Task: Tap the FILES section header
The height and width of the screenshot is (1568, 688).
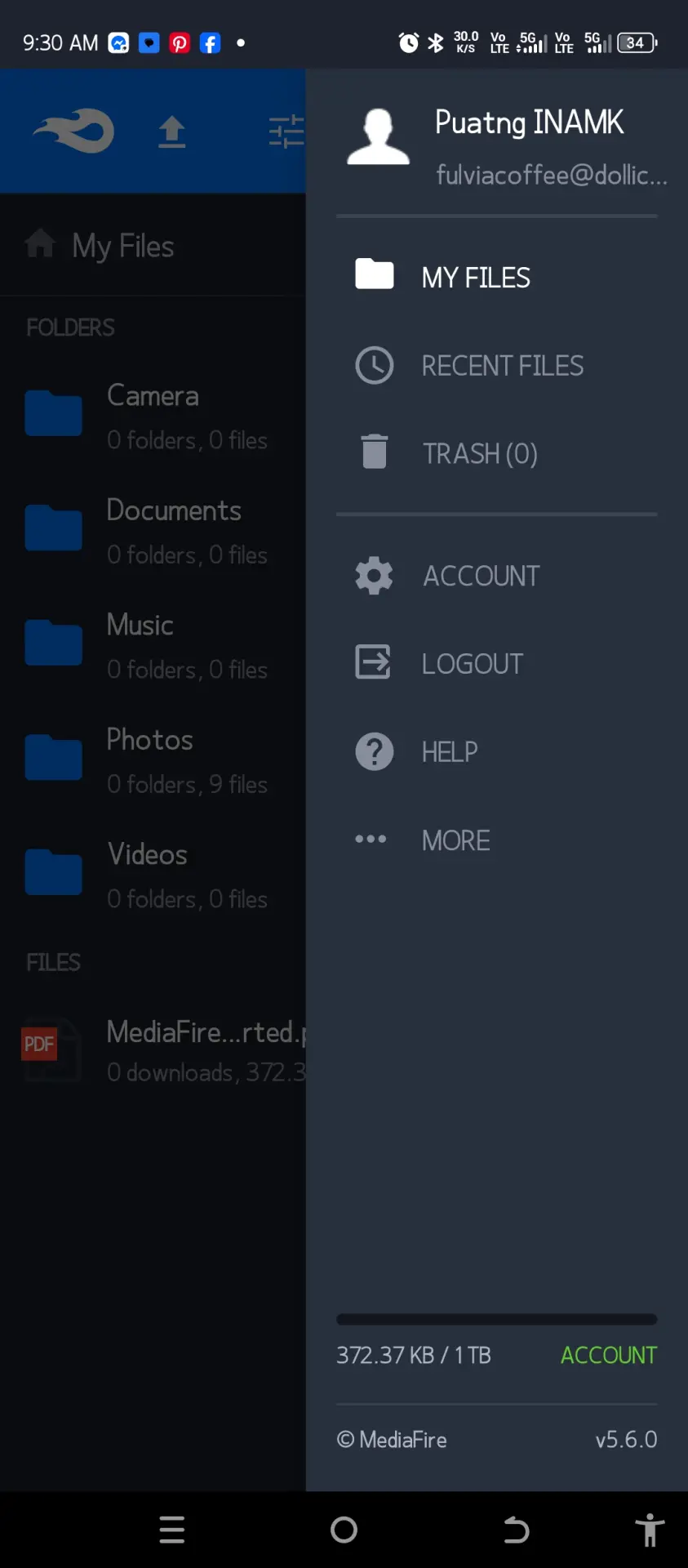Action: click(x=53, y=962)
